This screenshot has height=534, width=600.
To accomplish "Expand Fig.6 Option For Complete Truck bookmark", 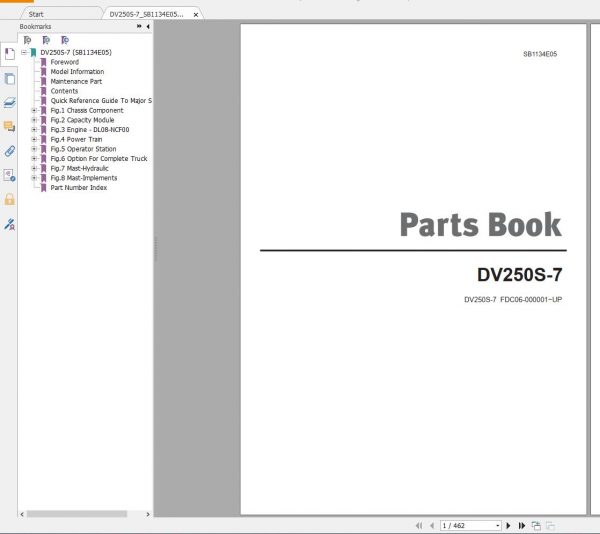I will coord(34,158).
